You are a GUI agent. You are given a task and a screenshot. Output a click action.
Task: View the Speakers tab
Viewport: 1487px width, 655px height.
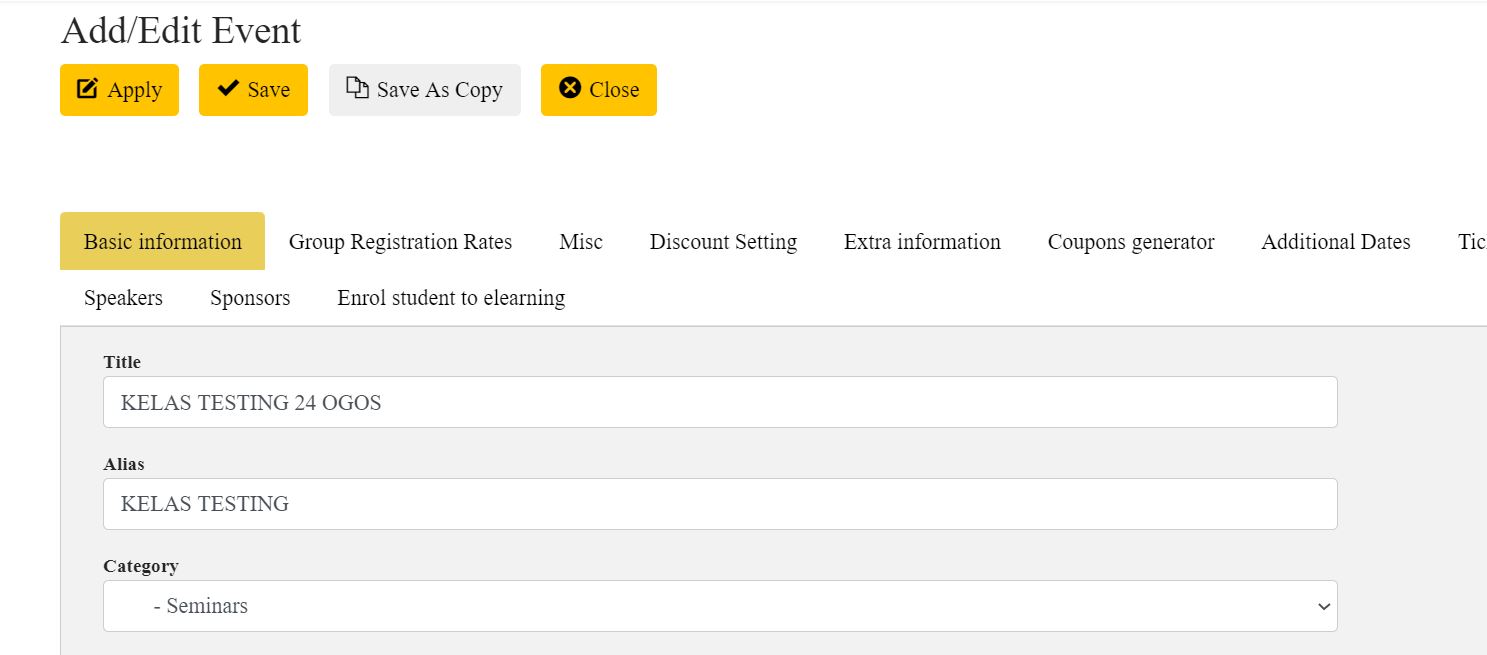(x=123, y=298)
